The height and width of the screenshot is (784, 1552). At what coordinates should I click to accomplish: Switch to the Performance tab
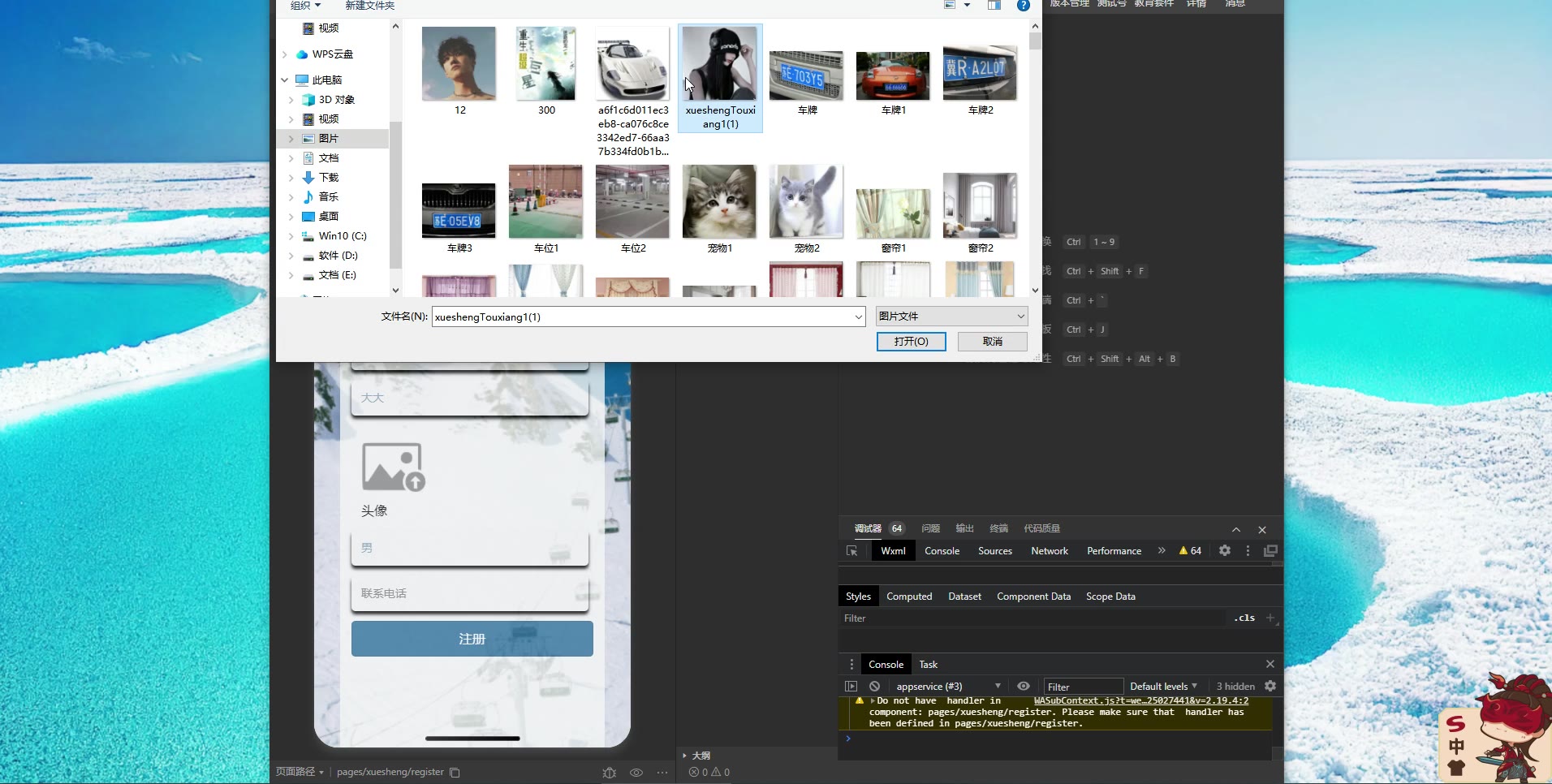tap(1114, 551)
